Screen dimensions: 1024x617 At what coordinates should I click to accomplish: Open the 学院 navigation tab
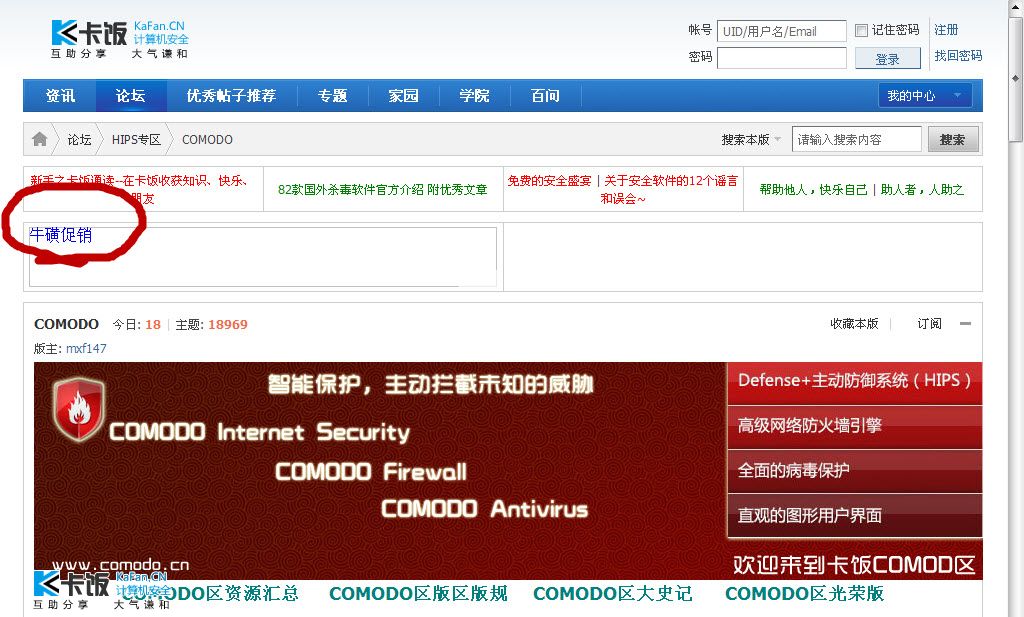click(474, 95)
